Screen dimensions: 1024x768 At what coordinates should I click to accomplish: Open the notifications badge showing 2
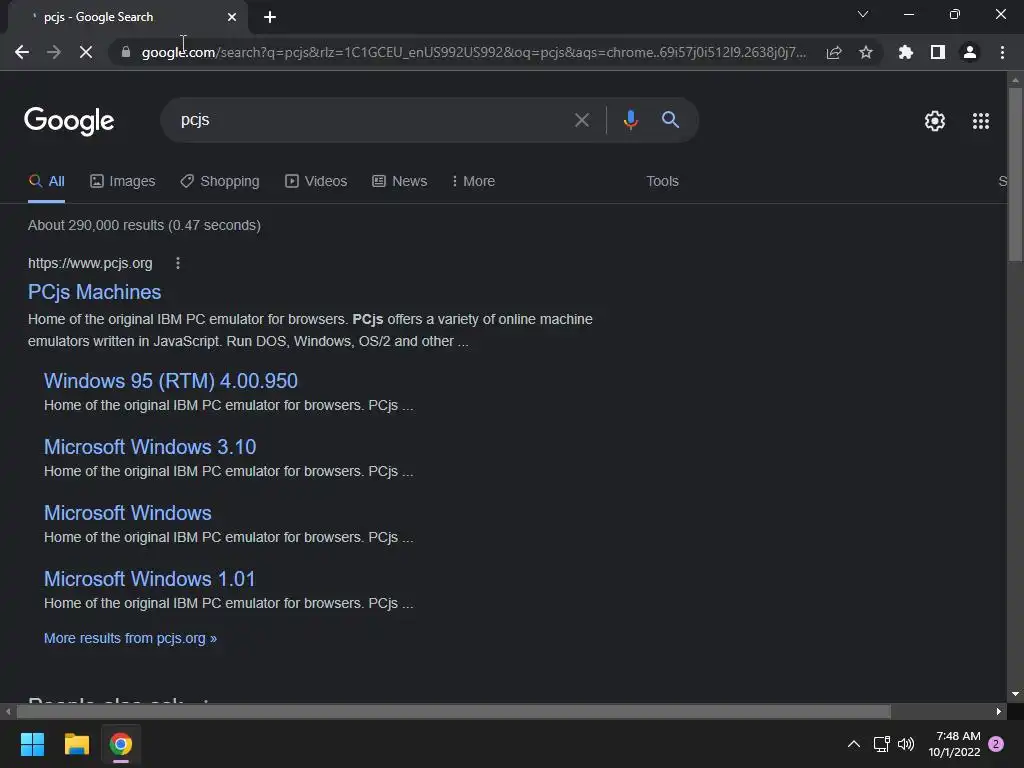996,744
